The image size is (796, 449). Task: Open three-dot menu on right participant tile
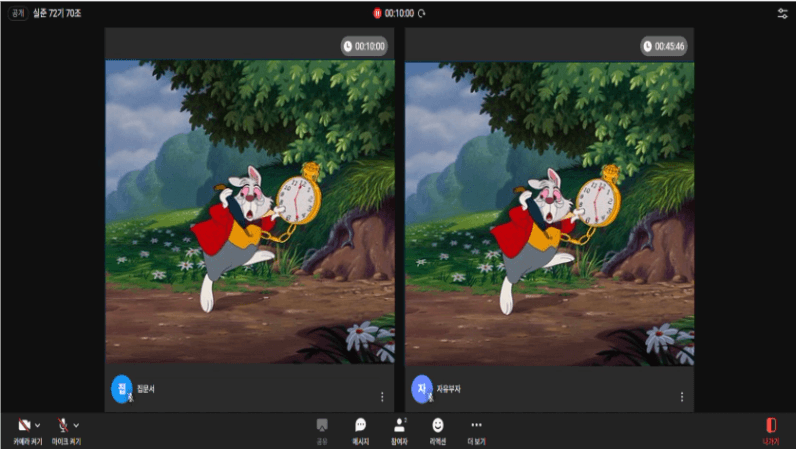(x=682, y=397)
